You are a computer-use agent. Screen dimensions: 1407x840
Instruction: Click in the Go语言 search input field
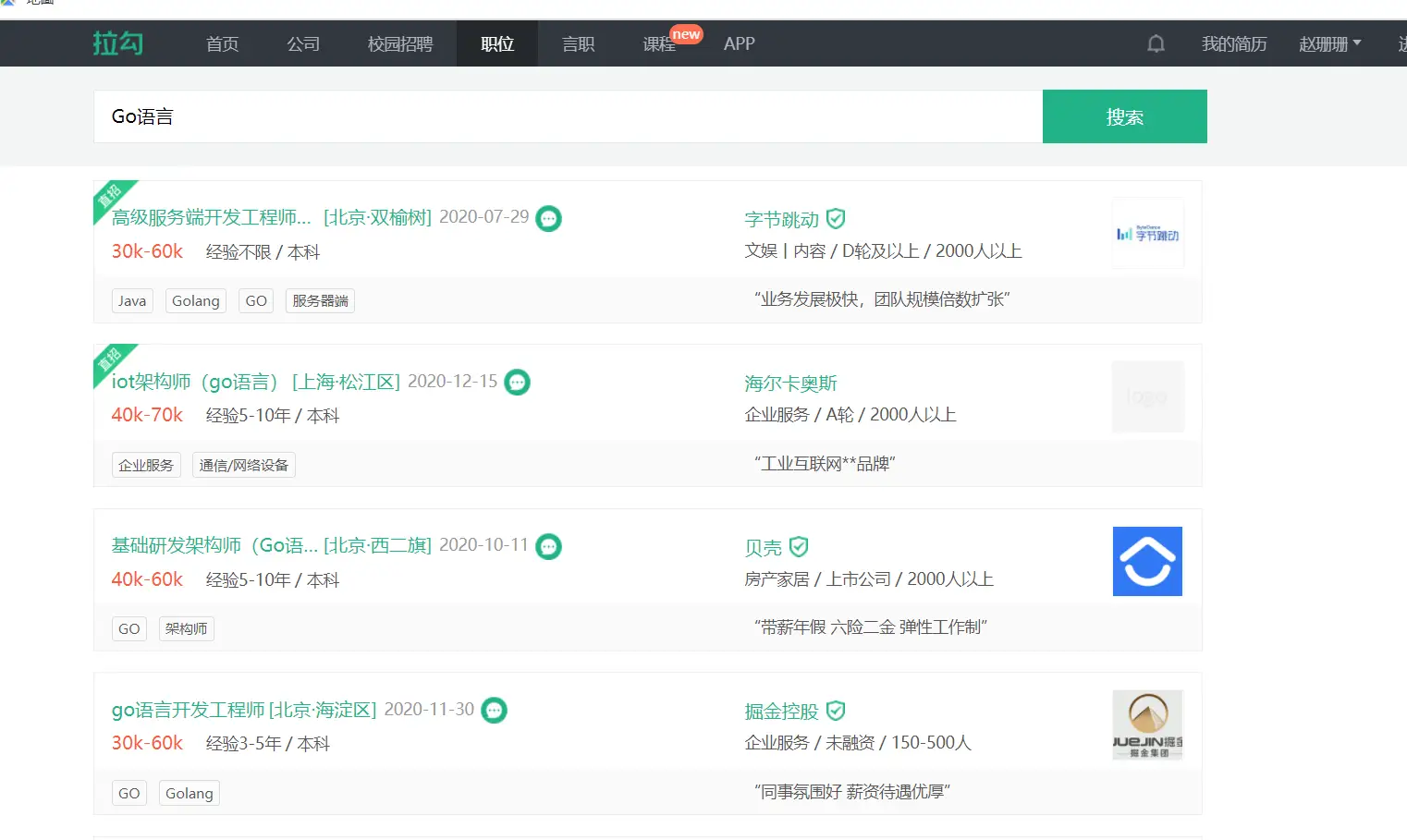(x=568, y=116)
